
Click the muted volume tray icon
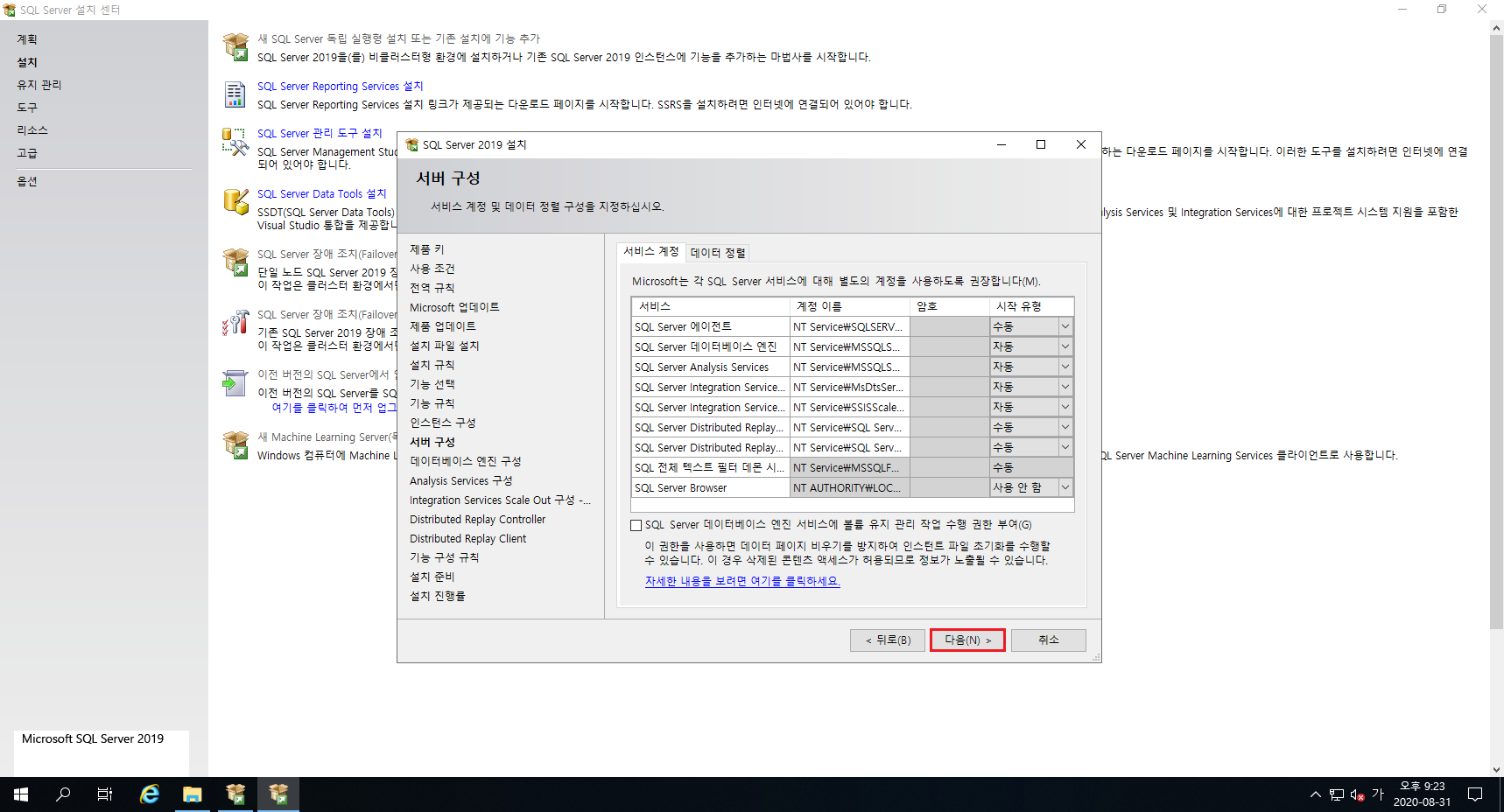(1357, 794)
